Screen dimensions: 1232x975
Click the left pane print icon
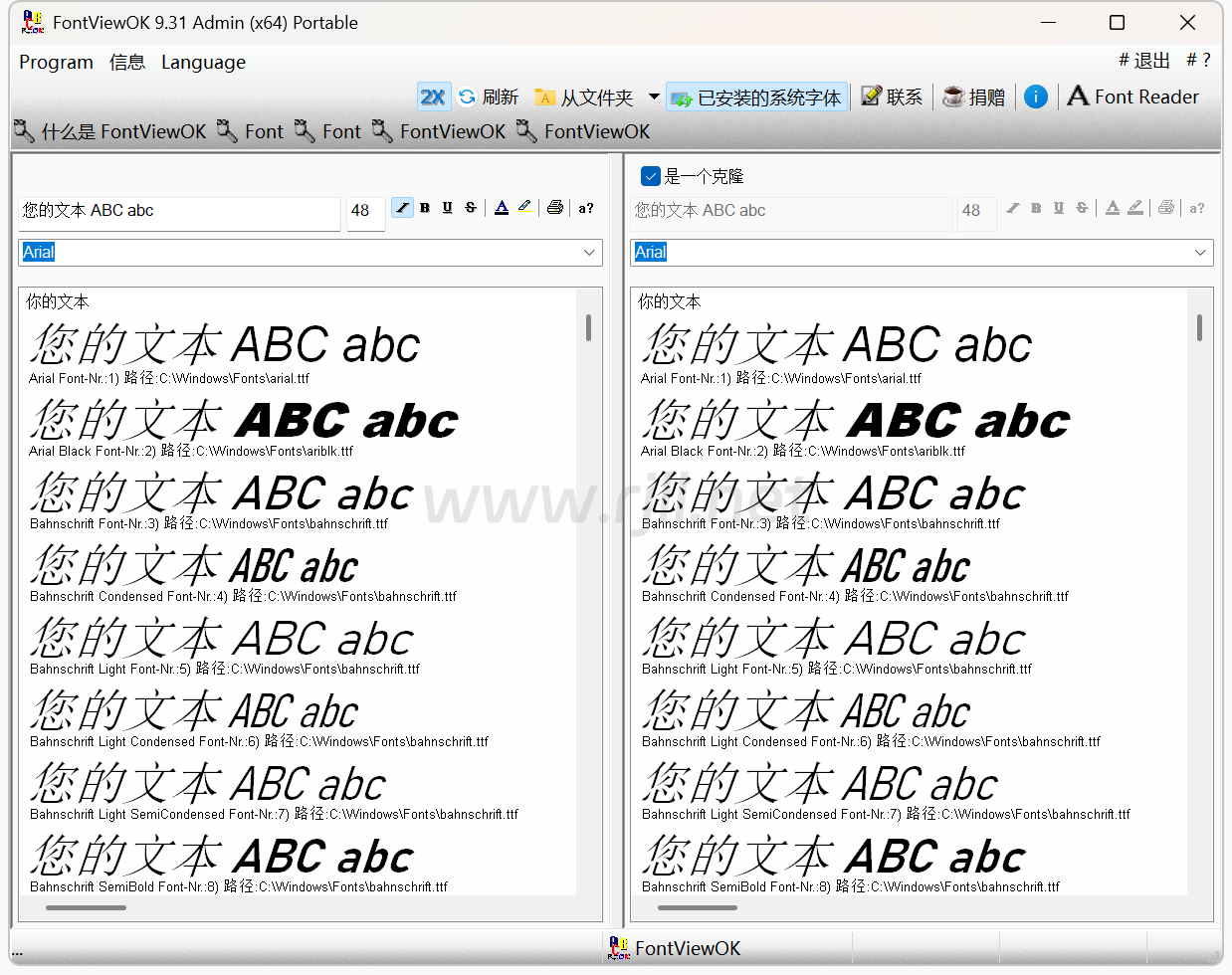[x=555, y=208]
